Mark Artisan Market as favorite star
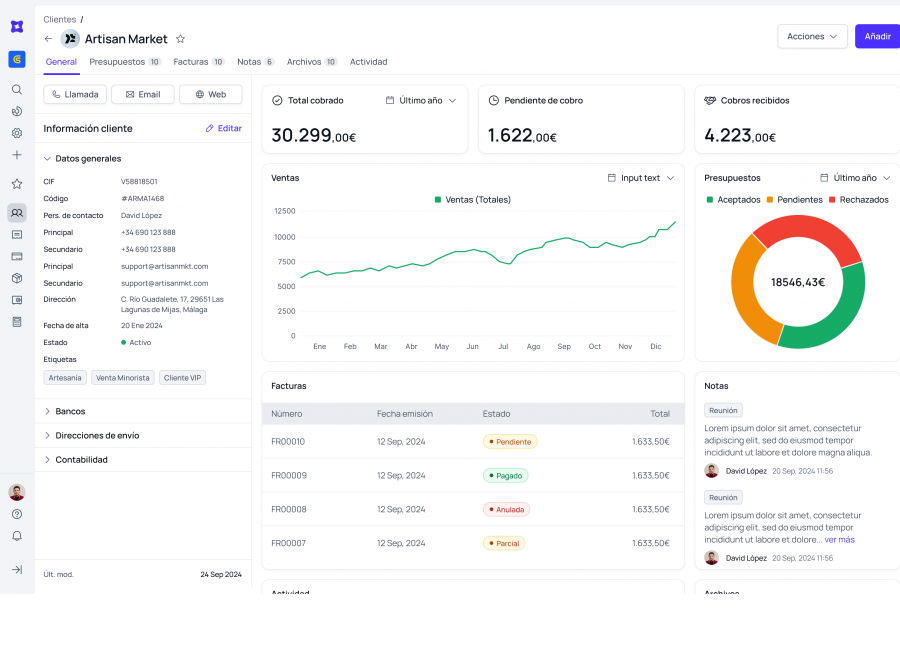 point(180,39)
